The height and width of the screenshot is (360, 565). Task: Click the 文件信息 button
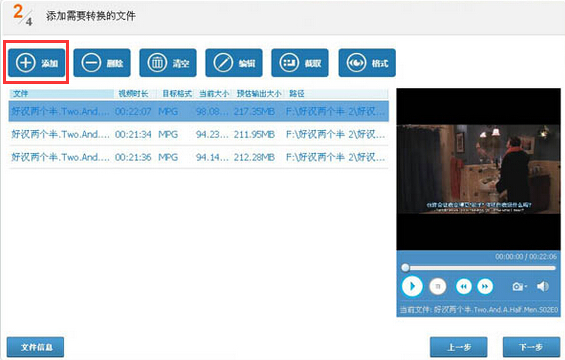[x=36, y=347]
